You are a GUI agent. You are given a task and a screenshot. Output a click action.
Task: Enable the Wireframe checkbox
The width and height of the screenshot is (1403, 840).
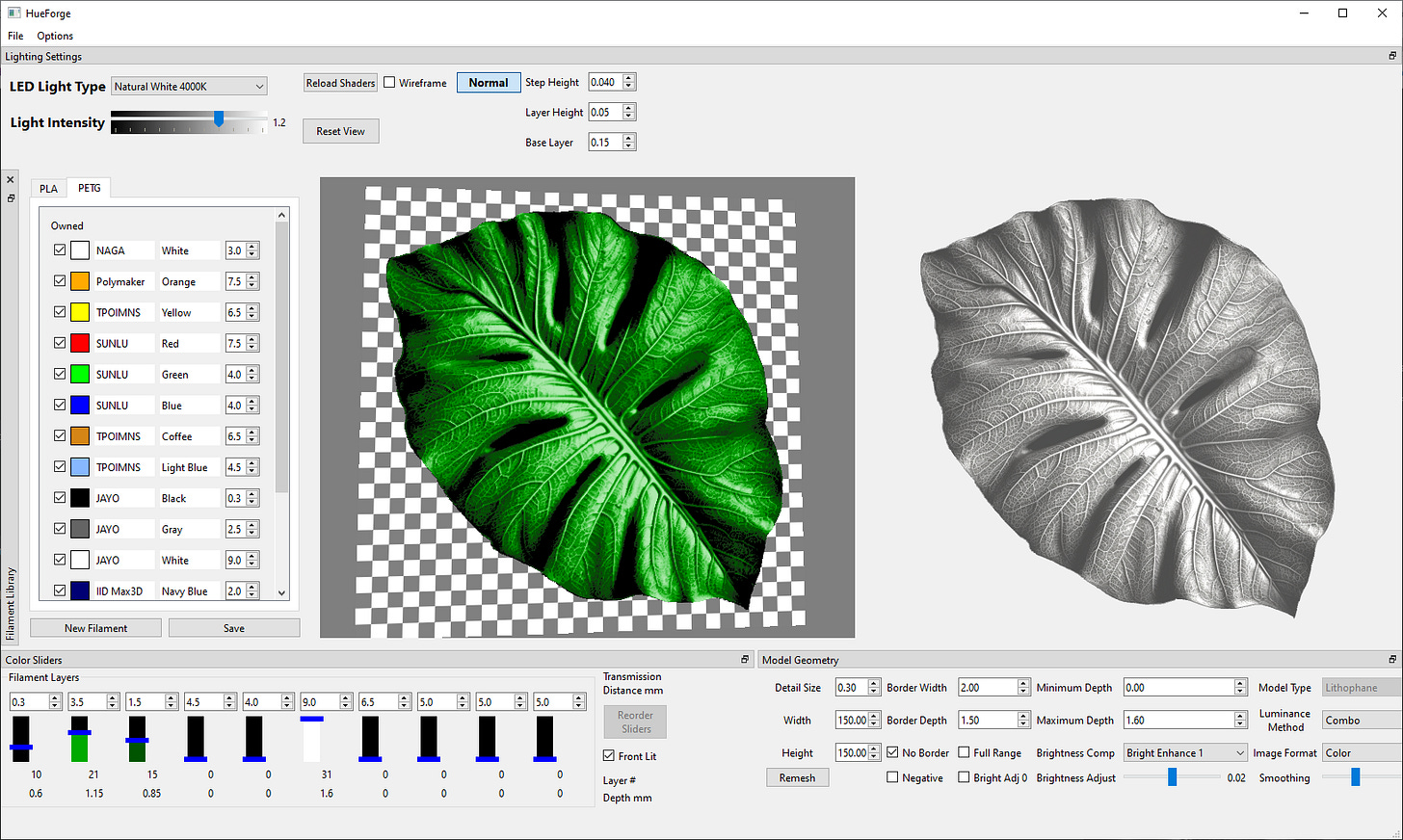pos(390,83)
